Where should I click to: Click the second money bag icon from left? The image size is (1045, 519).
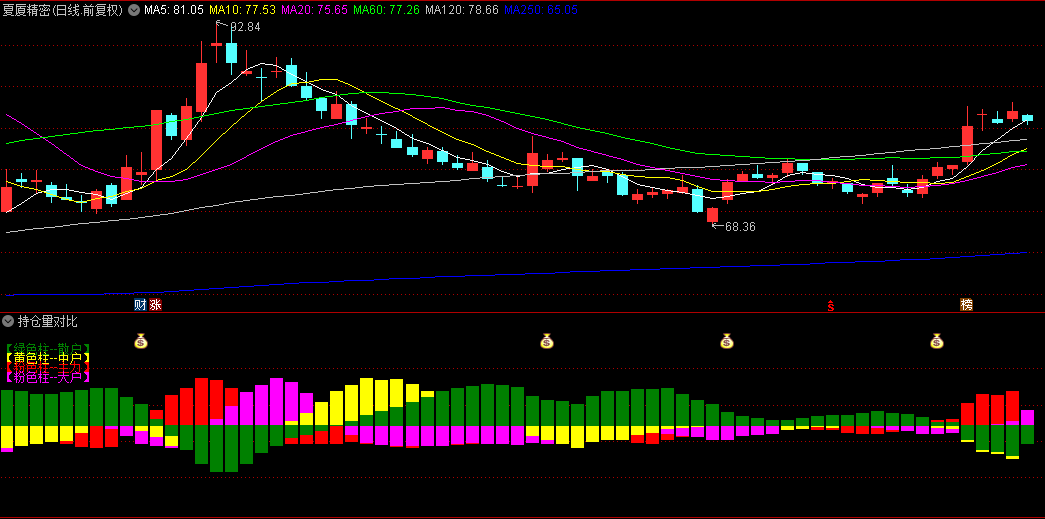point(546,341)
